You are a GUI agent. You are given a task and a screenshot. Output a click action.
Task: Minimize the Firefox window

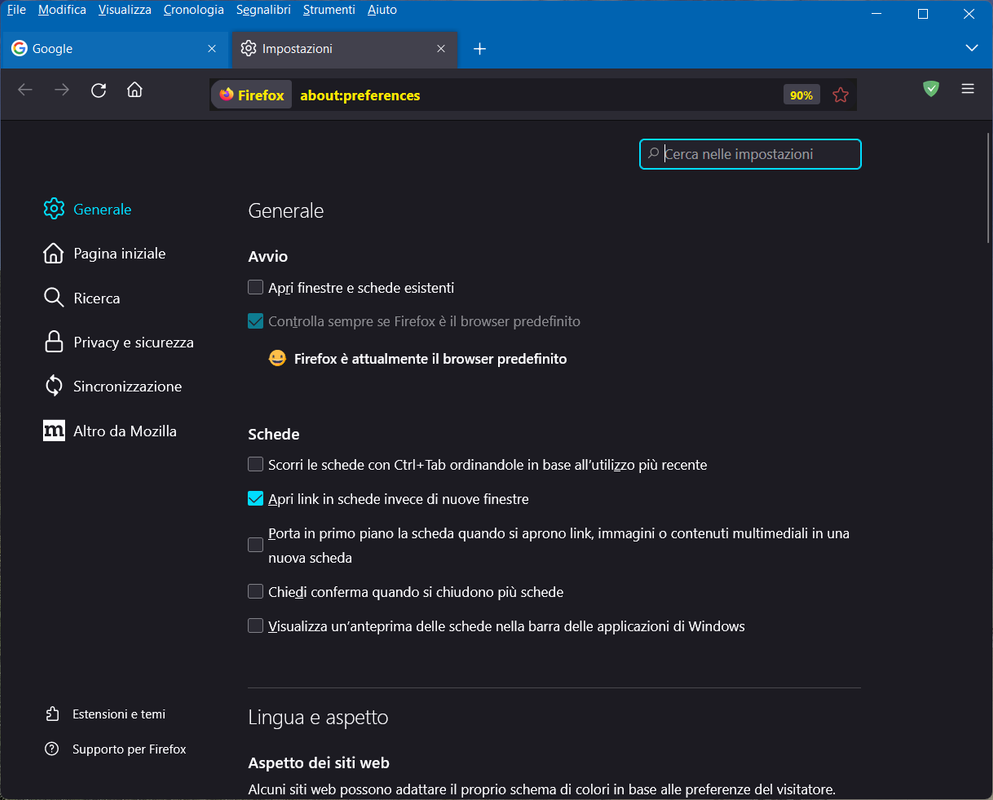pyautogui.click(x=876, y=14)
